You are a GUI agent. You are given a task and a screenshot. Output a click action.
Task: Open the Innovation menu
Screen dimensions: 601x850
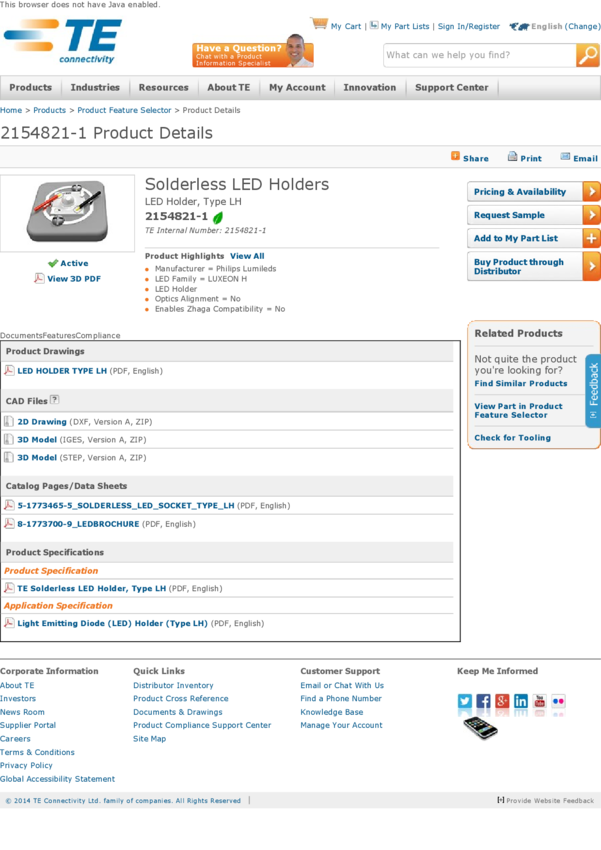tap(370, 87)
